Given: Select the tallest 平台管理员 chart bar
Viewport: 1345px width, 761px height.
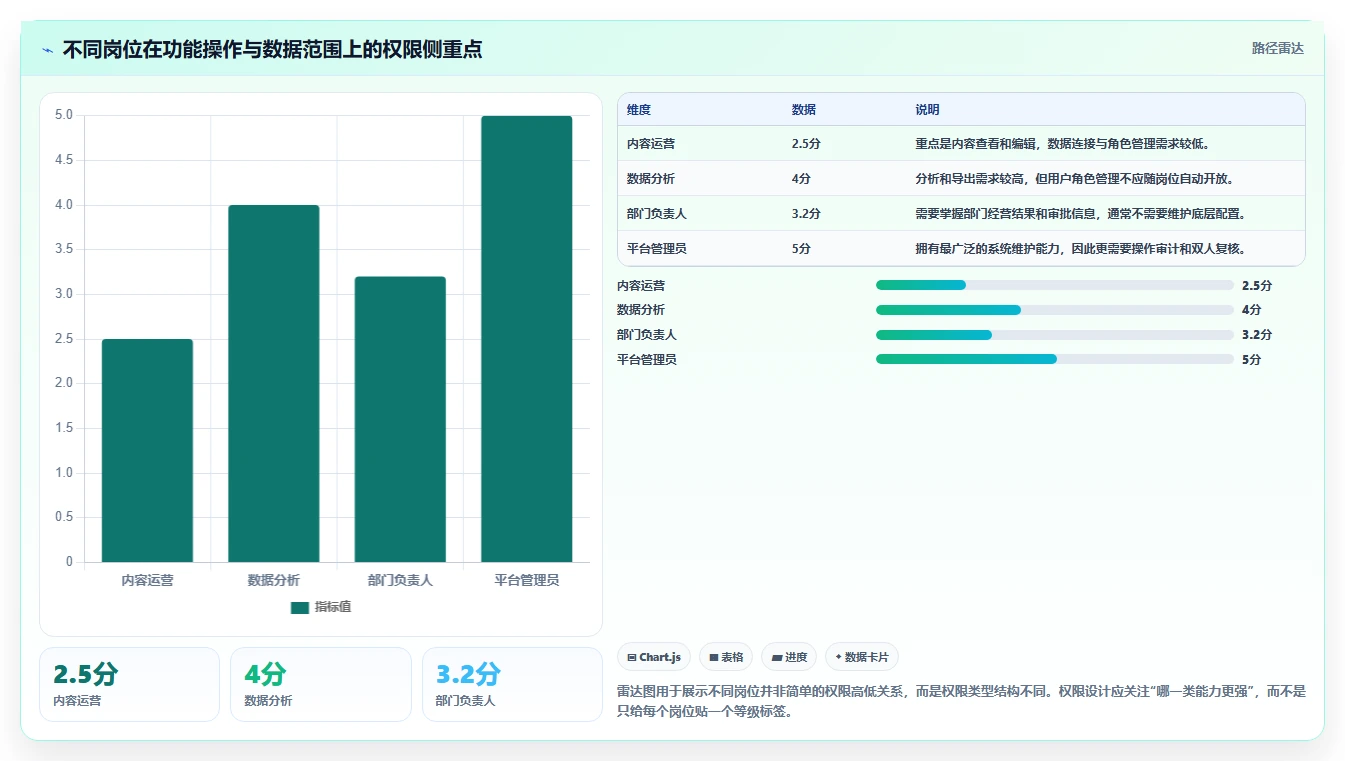Looking at the screenshot, I should click(526, 339).
